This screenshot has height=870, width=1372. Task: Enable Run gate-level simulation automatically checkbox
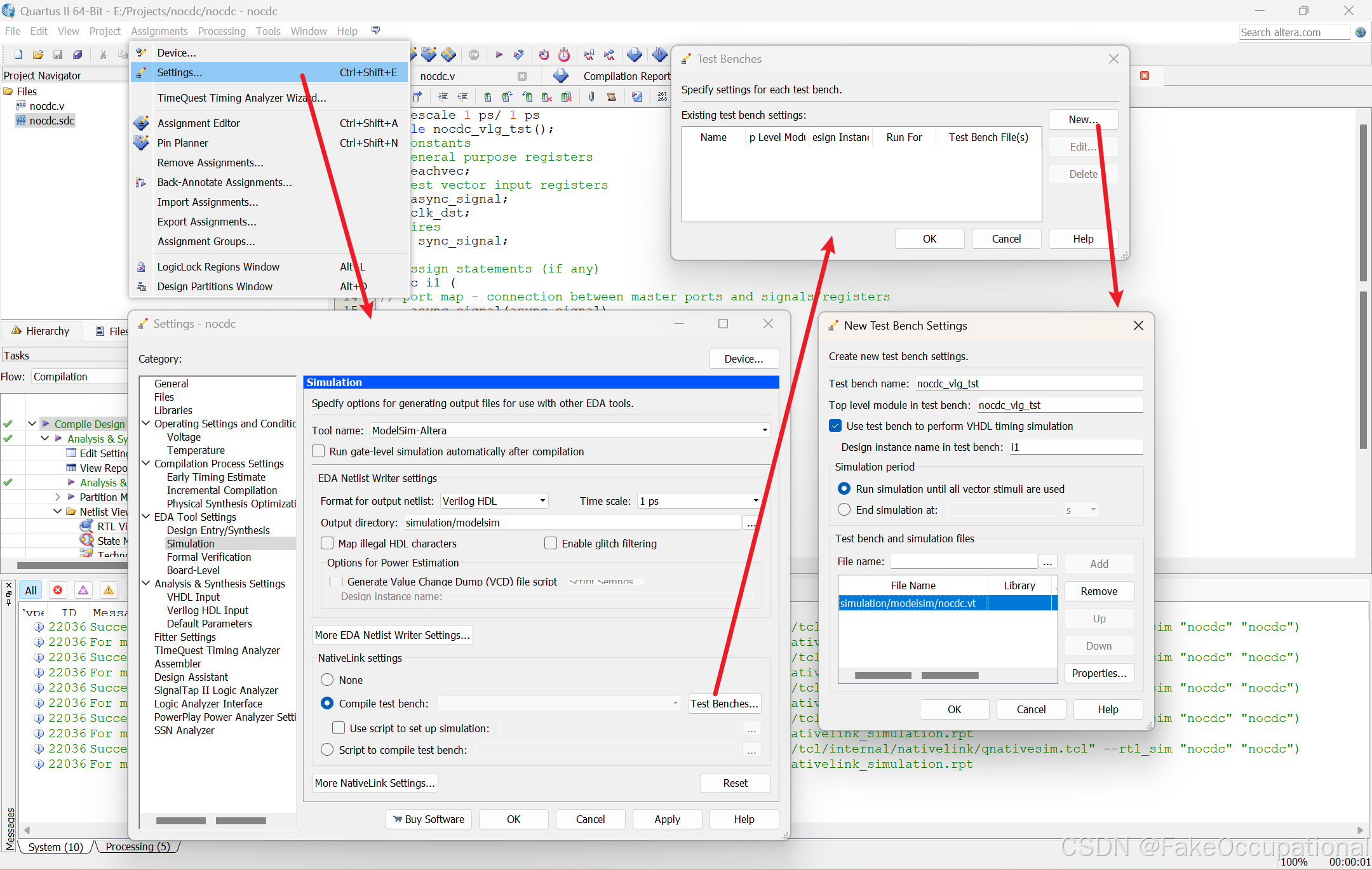point(319,452)
